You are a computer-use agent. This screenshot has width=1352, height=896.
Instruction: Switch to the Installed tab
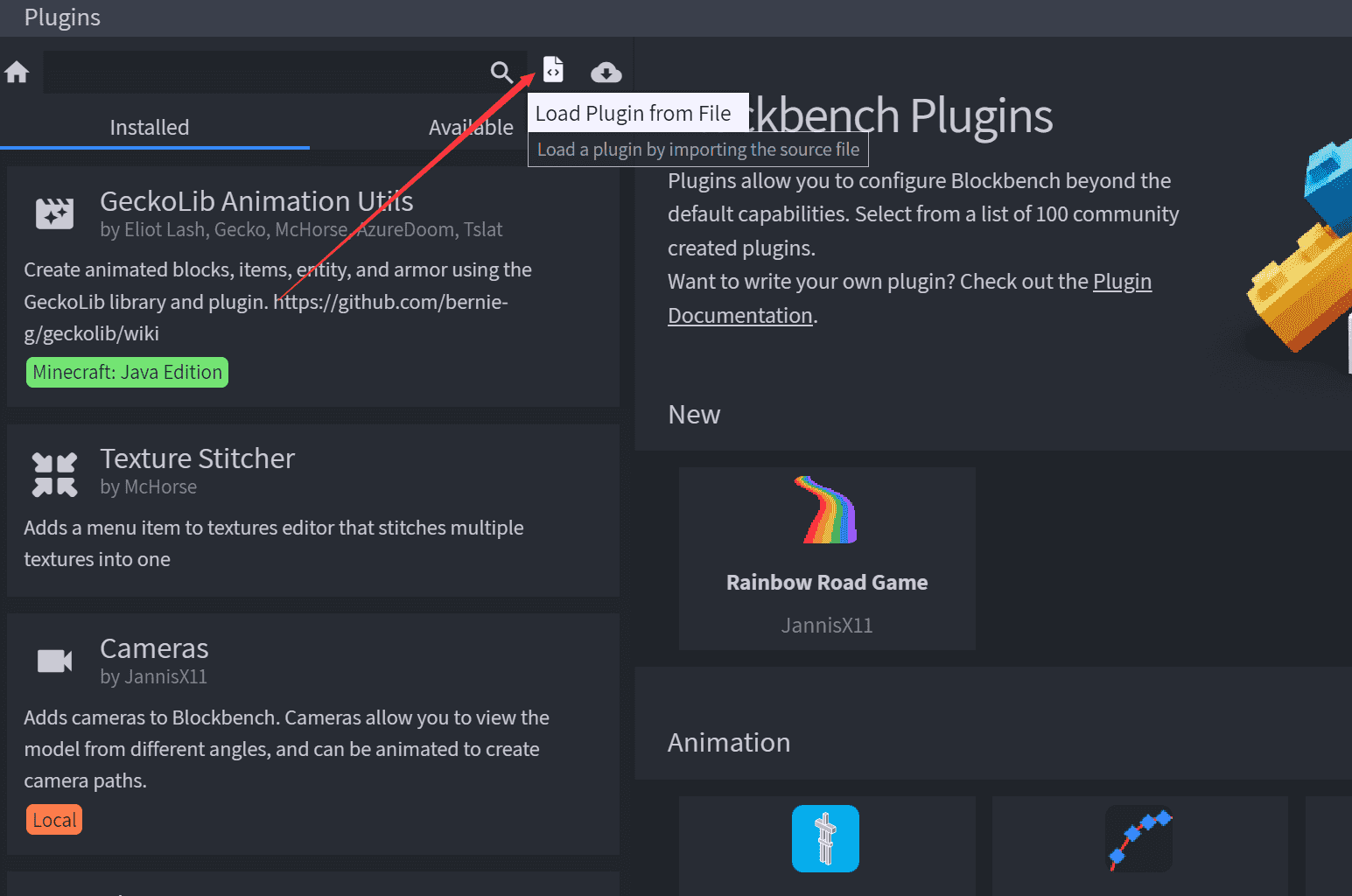150,128
